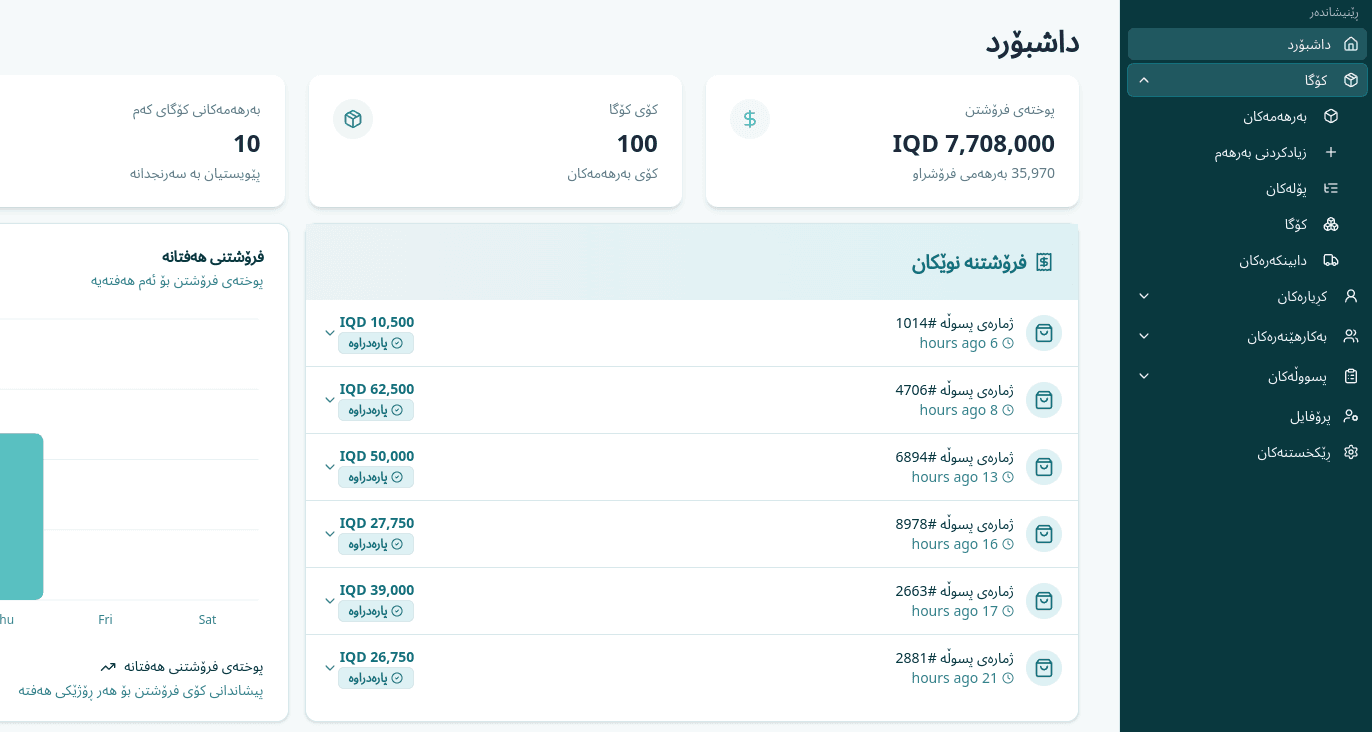Click the پارەدراوە paid badge on IQD 26,750
This screenshot has height=732, width=1372.
pos(376,678)
